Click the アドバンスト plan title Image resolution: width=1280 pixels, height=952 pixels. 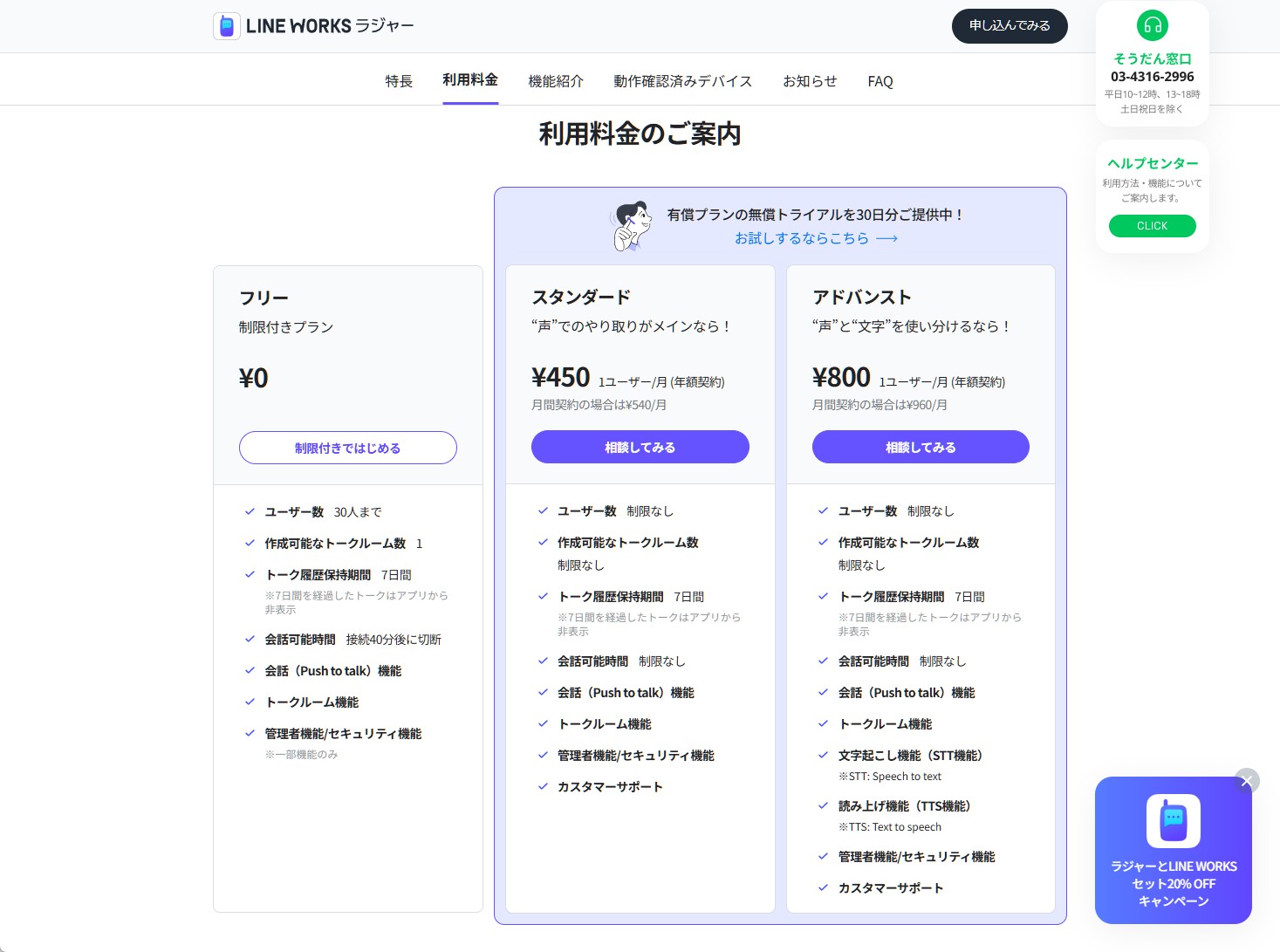click(862, 297)
